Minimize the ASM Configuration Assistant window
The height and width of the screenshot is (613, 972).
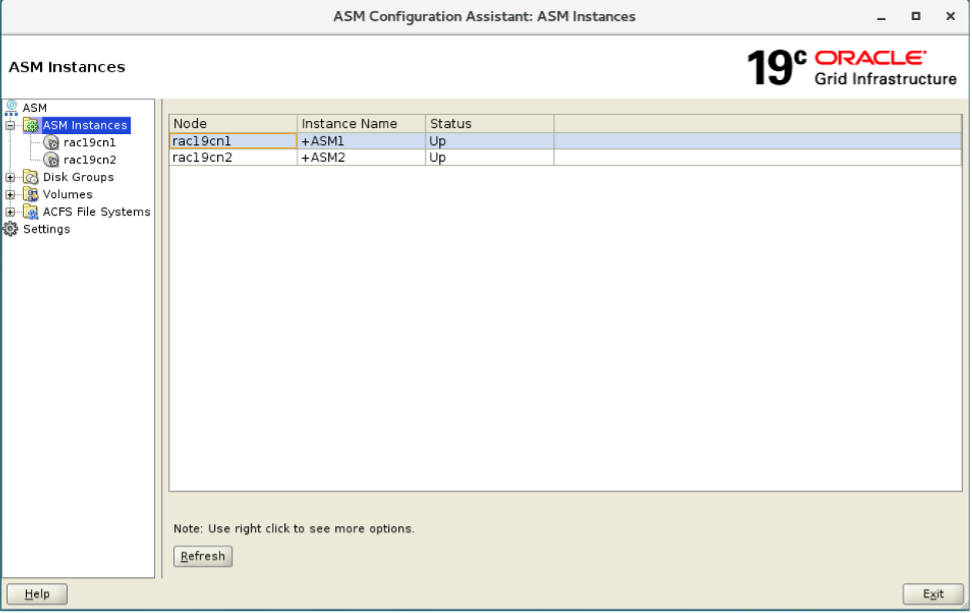[881, 17]
